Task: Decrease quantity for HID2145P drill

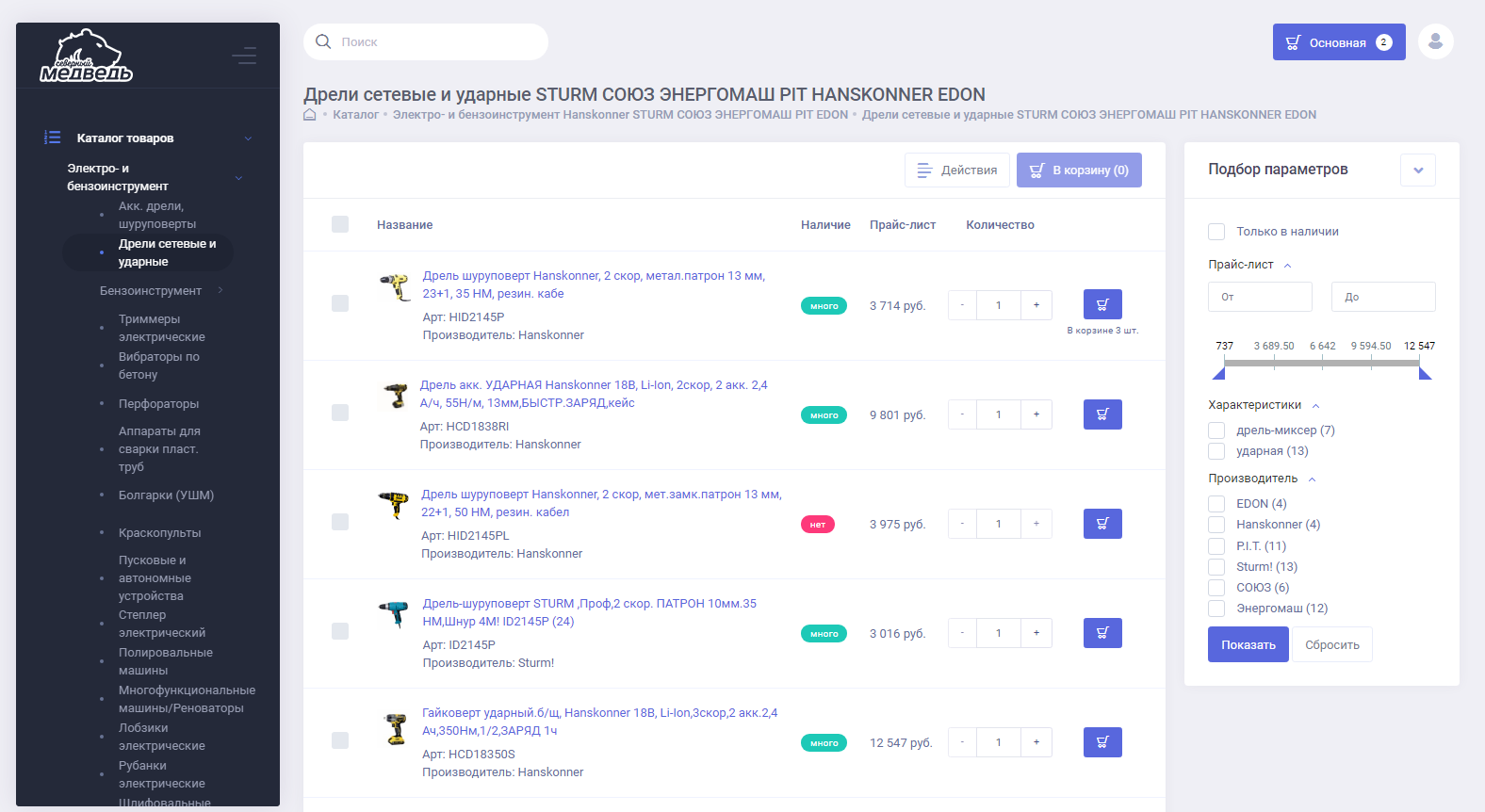Action: point(962,305)
